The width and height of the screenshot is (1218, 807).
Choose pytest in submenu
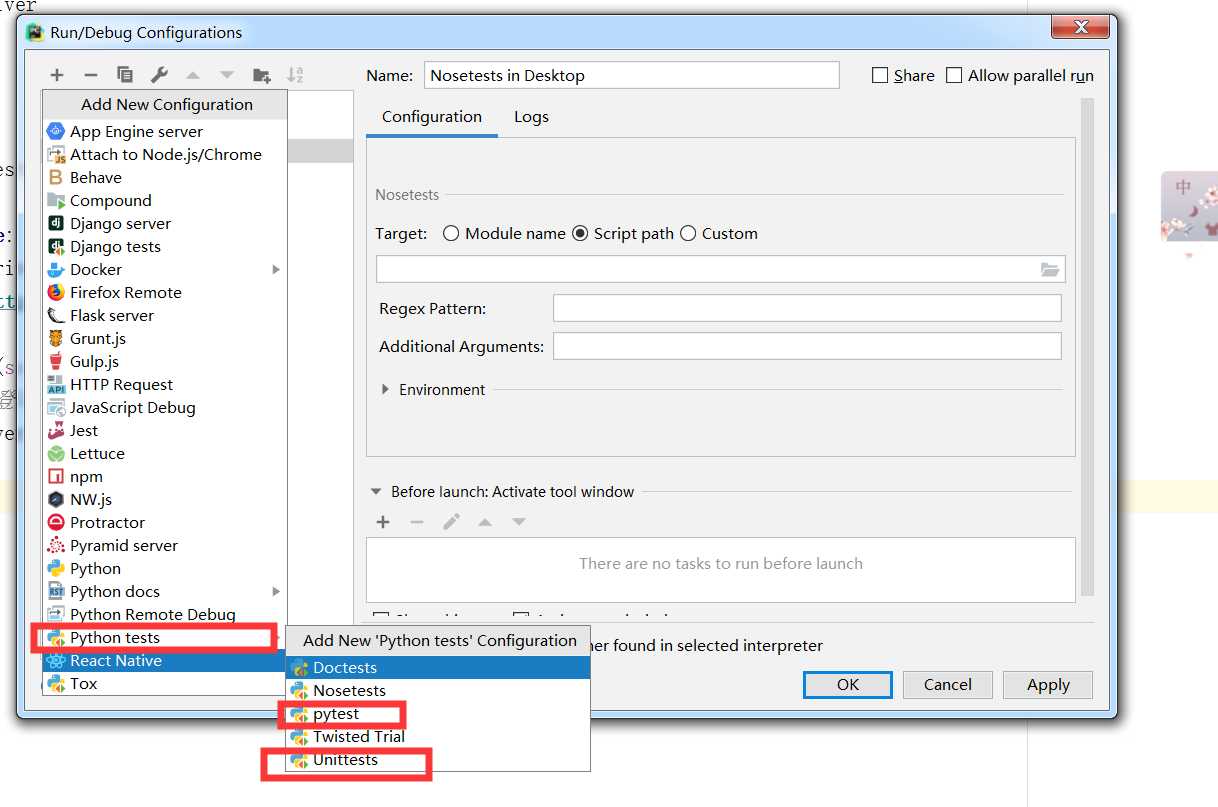438,714
